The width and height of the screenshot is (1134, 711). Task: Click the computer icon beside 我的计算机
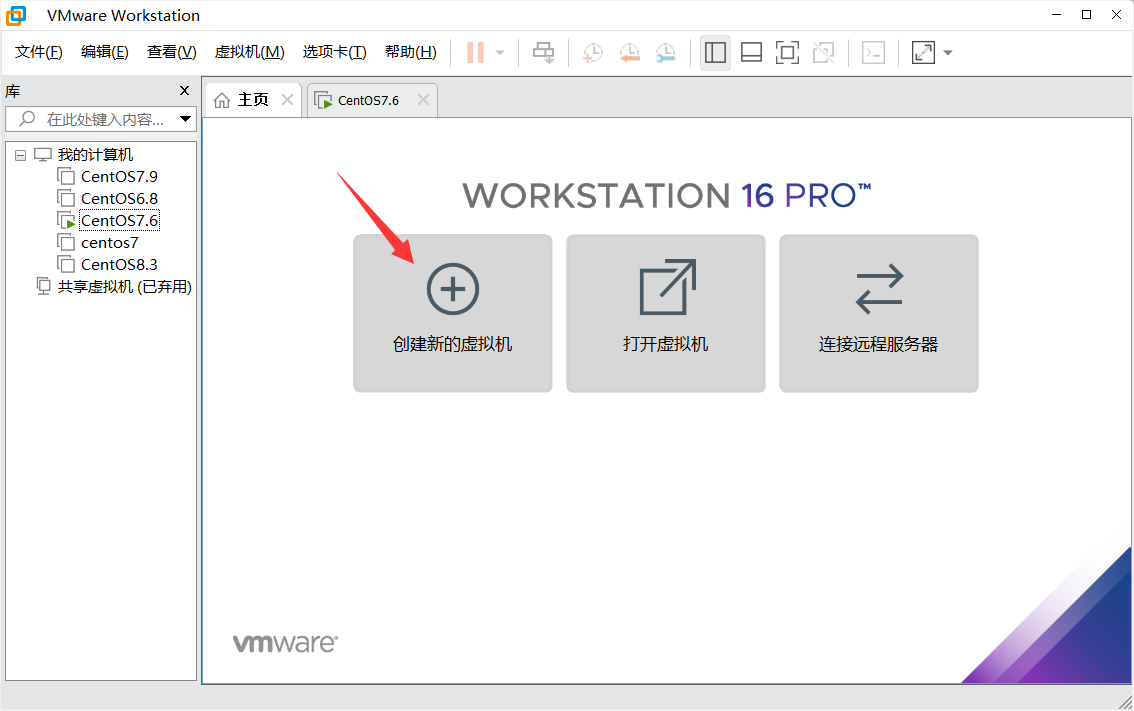pyautogui.click(x=43, y=155)
